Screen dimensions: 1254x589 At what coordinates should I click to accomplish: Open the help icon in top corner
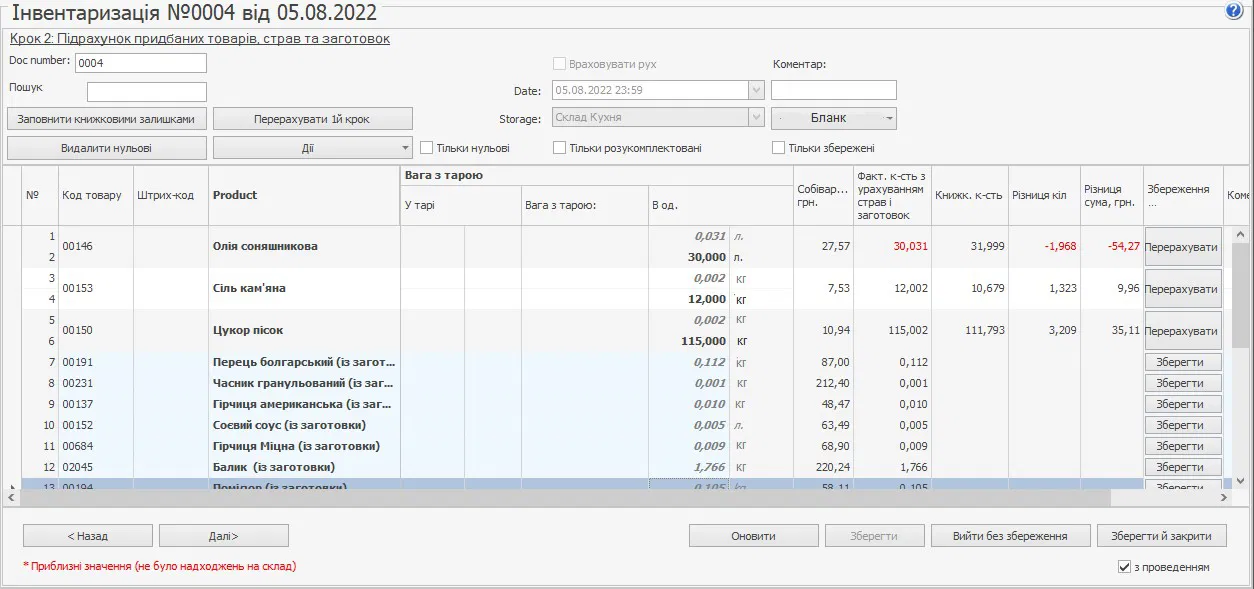coord(1233,11)
